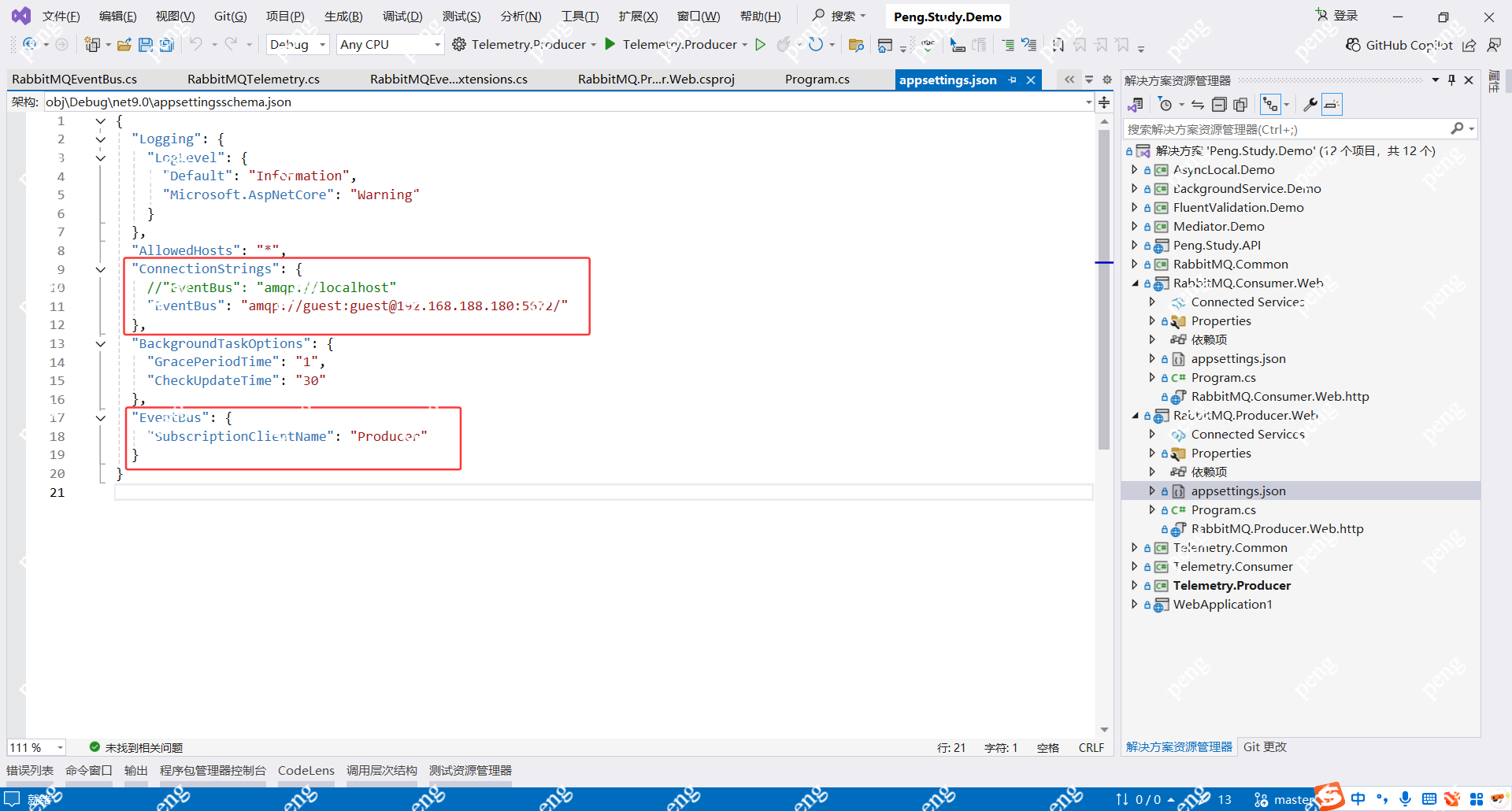Open the Any CPU platform dropdown
1512x811 pixels.
391,45
